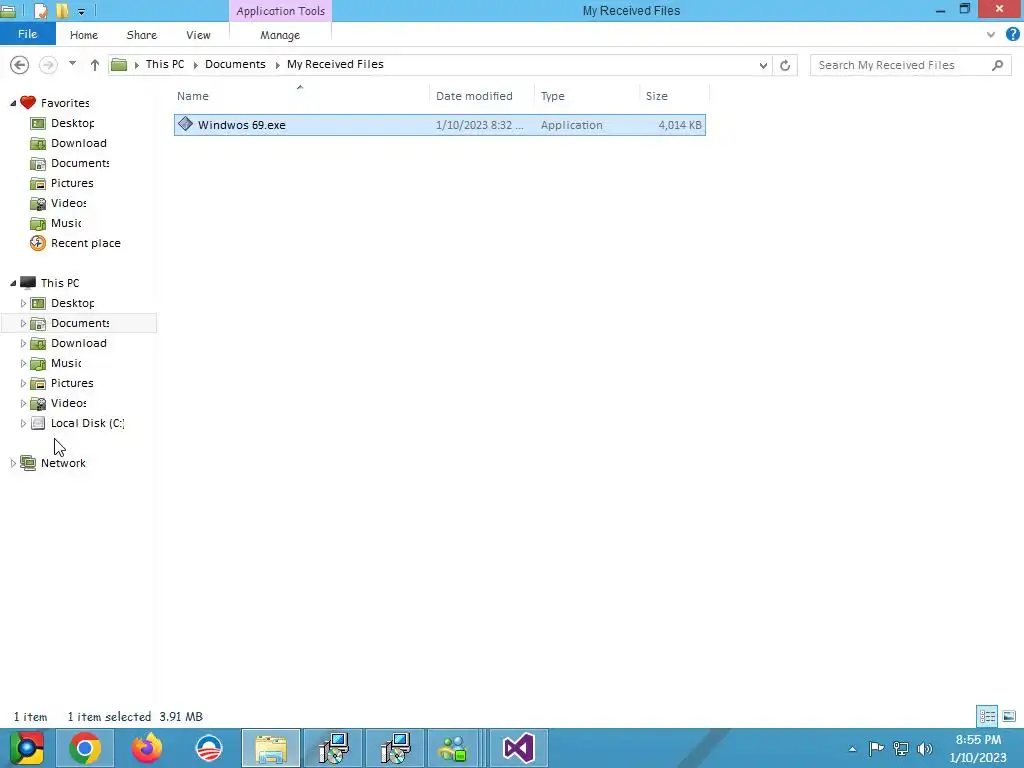Viewport: 1024px width, 768px height.
Task: Select the Windwos 69.exe file
Action: (x=440, y=125)
